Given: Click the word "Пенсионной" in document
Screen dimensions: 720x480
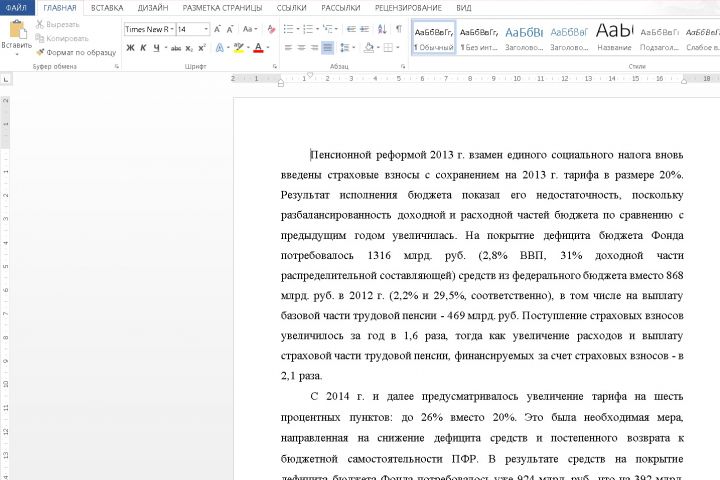Looking at the screenshot, I should (x=341, y=155).
